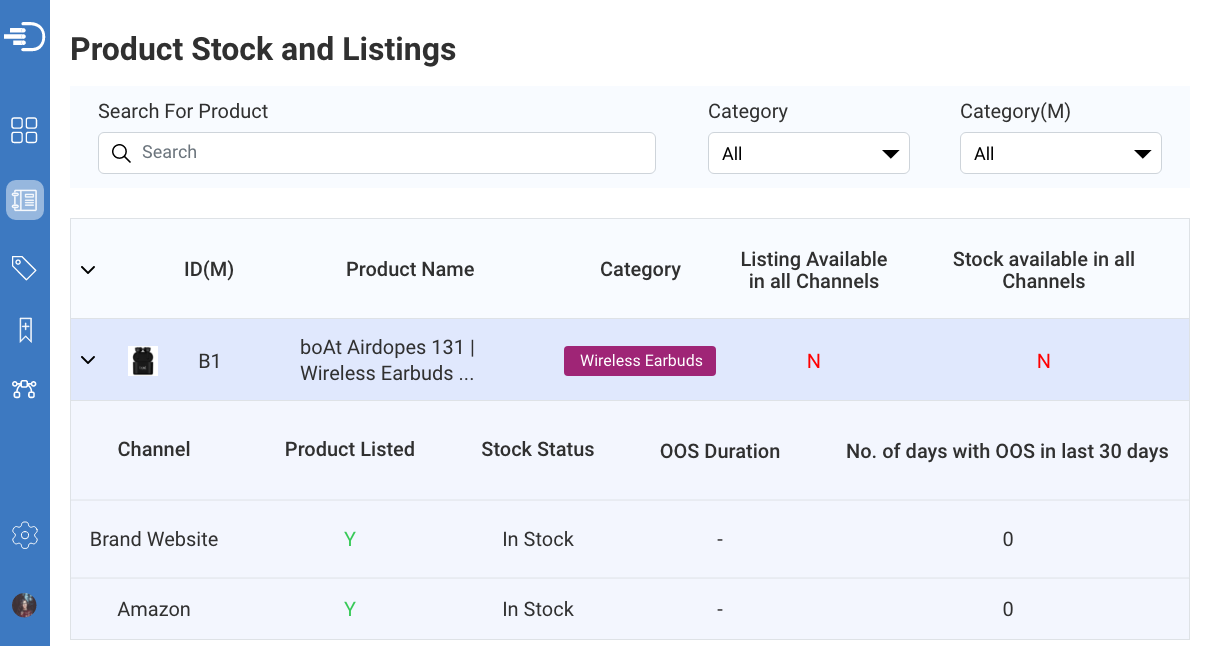Click the green Y for Brand Website listing
The width and height of the screenshot is (1210, 646).
pyautogui.click(x=350, y=539)
